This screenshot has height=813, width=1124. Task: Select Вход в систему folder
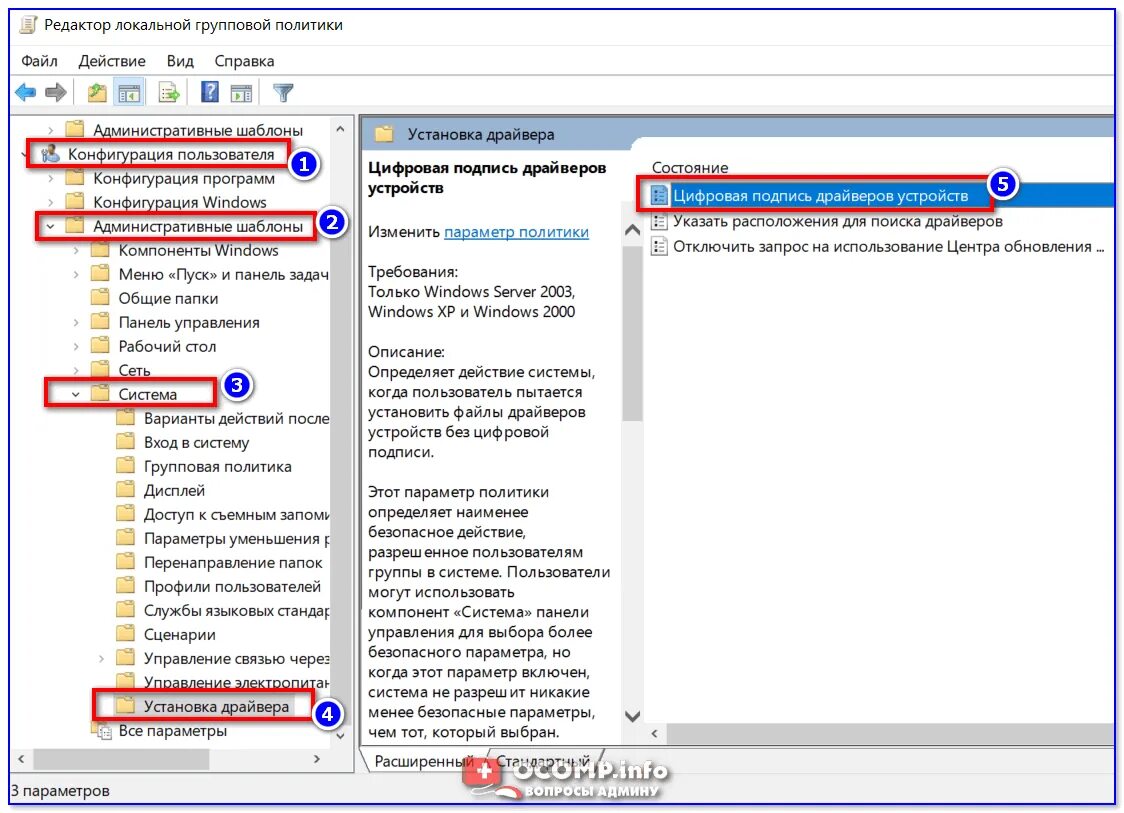tap(196, 443)
